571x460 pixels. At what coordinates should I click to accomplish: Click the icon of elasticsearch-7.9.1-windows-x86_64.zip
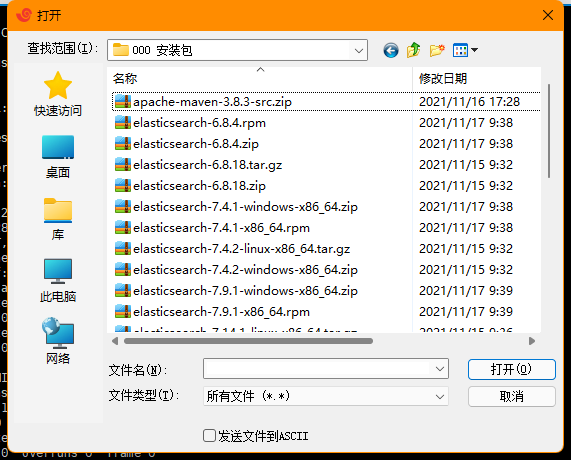(x=123, y=291)
